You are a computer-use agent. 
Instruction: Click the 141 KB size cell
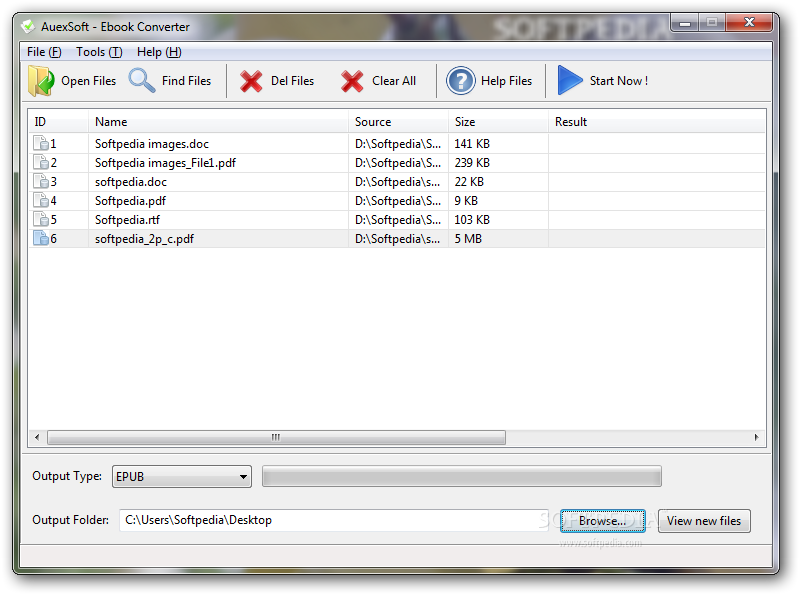(x=472, y=144)
